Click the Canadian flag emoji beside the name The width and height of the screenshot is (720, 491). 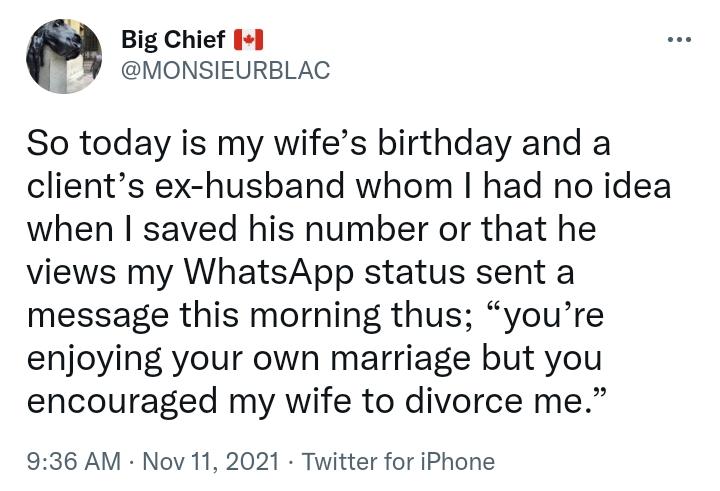tap(248, 40)
